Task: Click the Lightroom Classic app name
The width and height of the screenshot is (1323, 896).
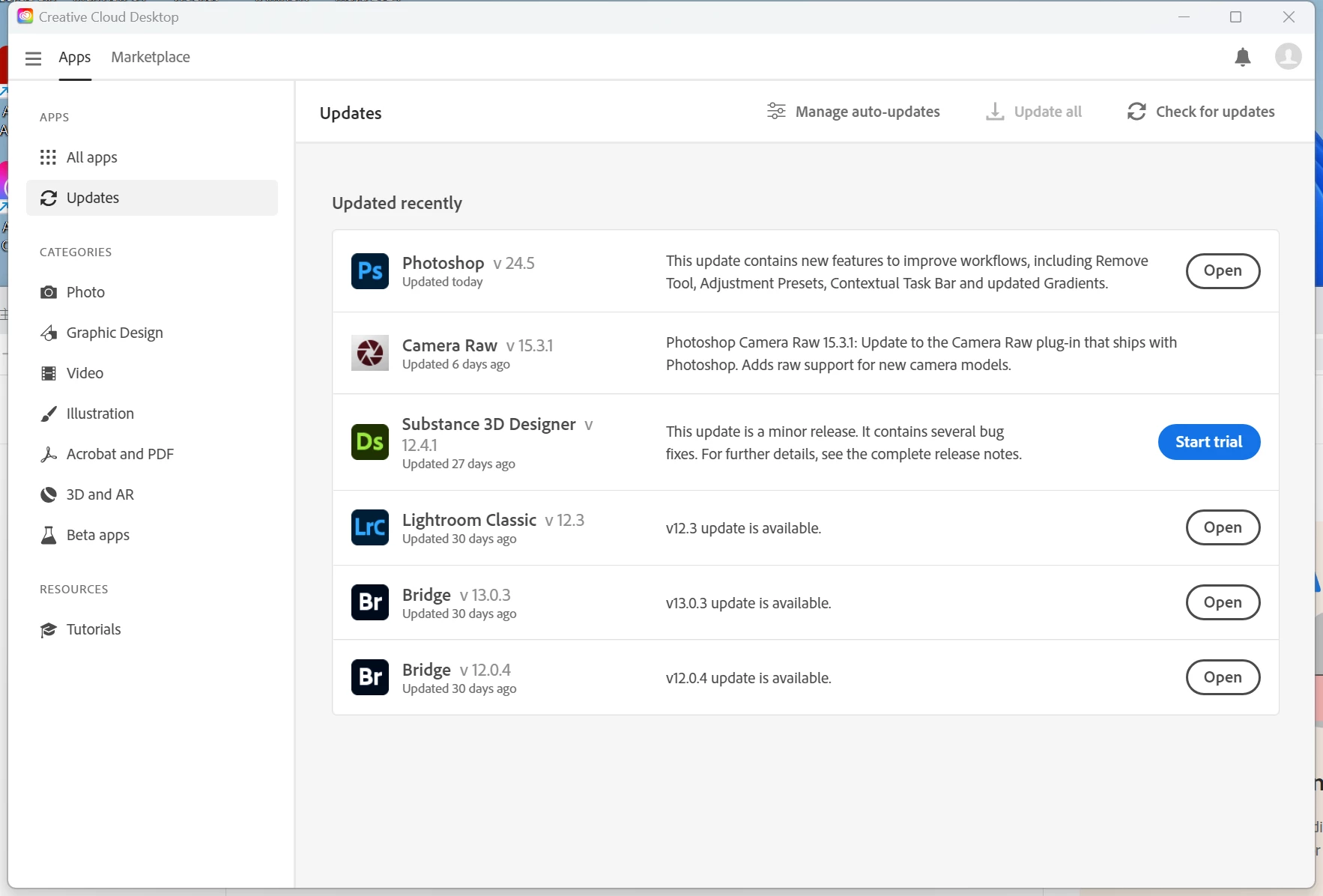Action: (x=469, y=520)
